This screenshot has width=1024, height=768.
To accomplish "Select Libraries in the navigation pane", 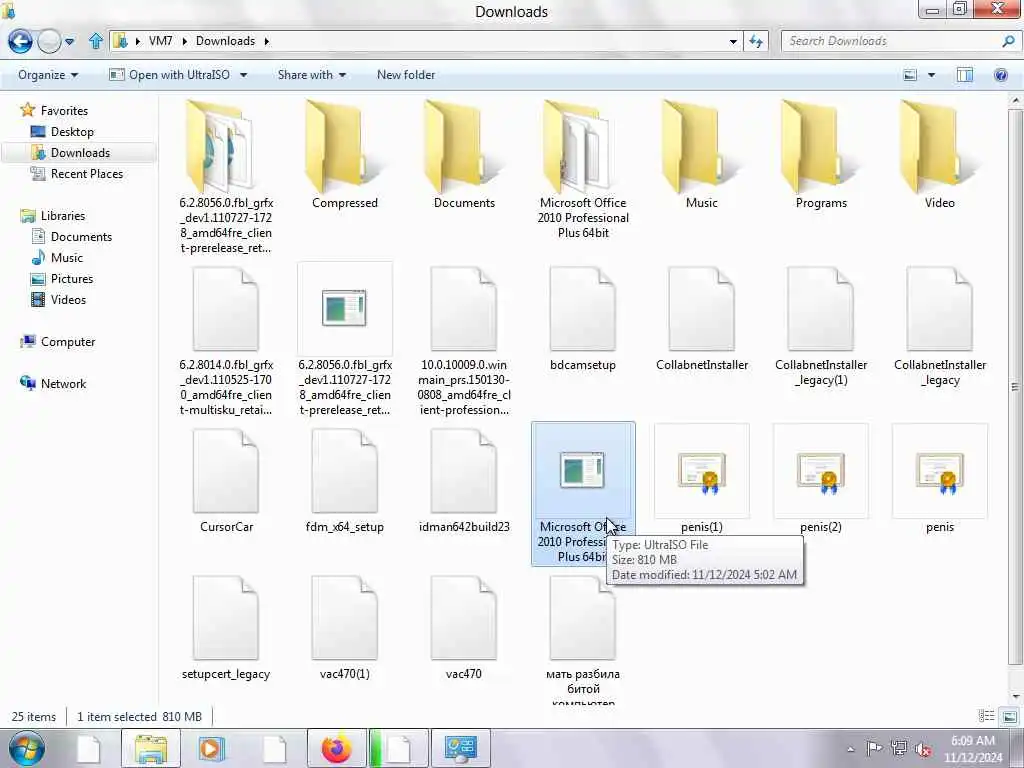I will point(54,216).
